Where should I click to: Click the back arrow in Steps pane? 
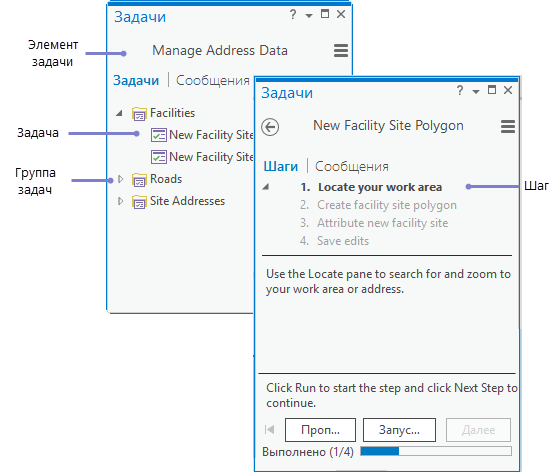[270, 127]
